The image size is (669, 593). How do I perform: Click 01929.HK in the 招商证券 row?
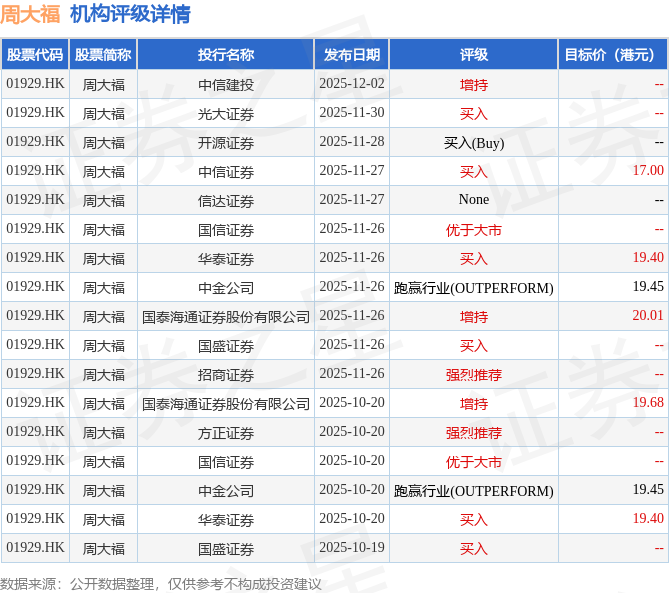point(35,374)
